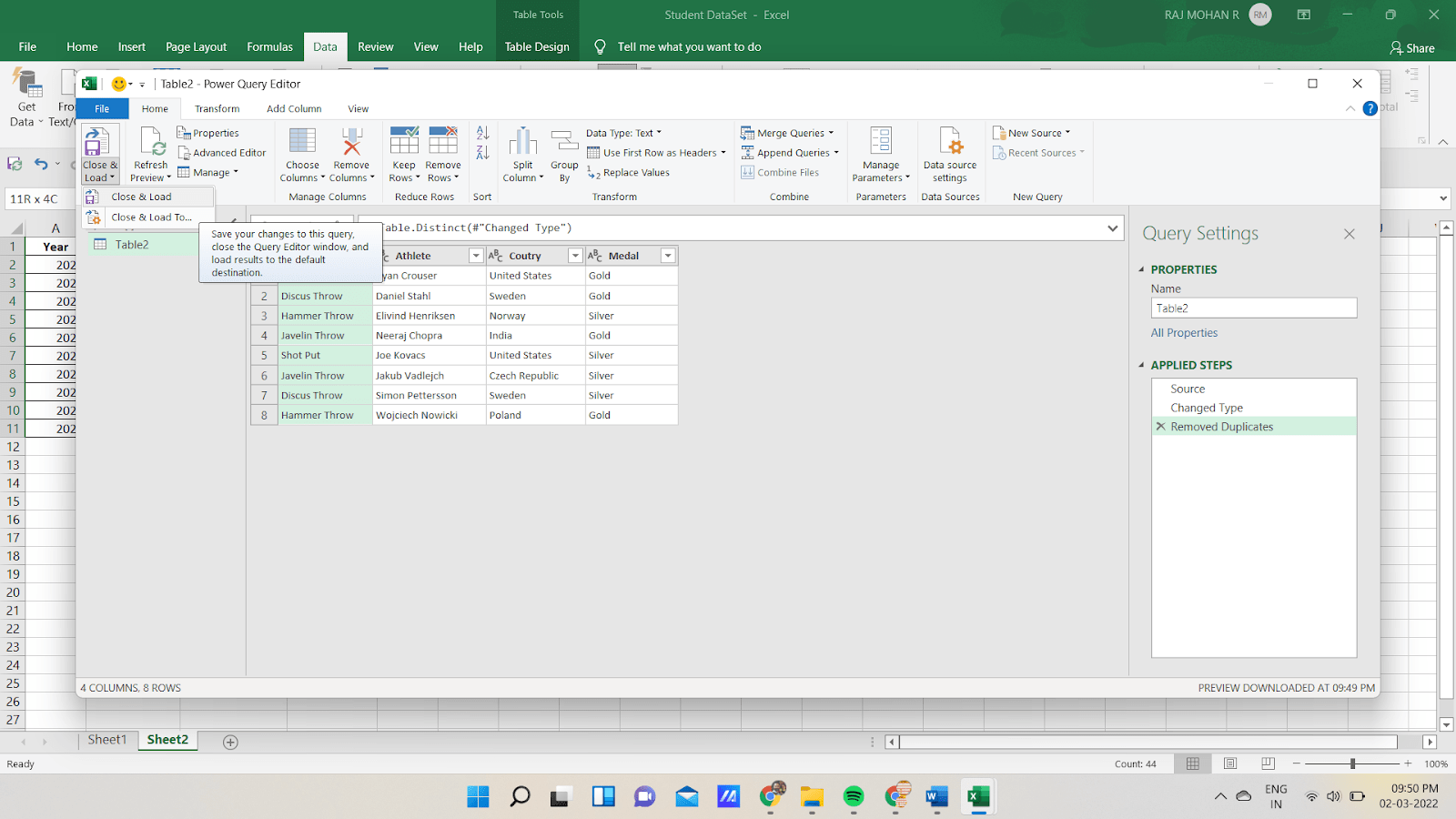
Task: Expand the formula bar chevron
Action: 1112,228
